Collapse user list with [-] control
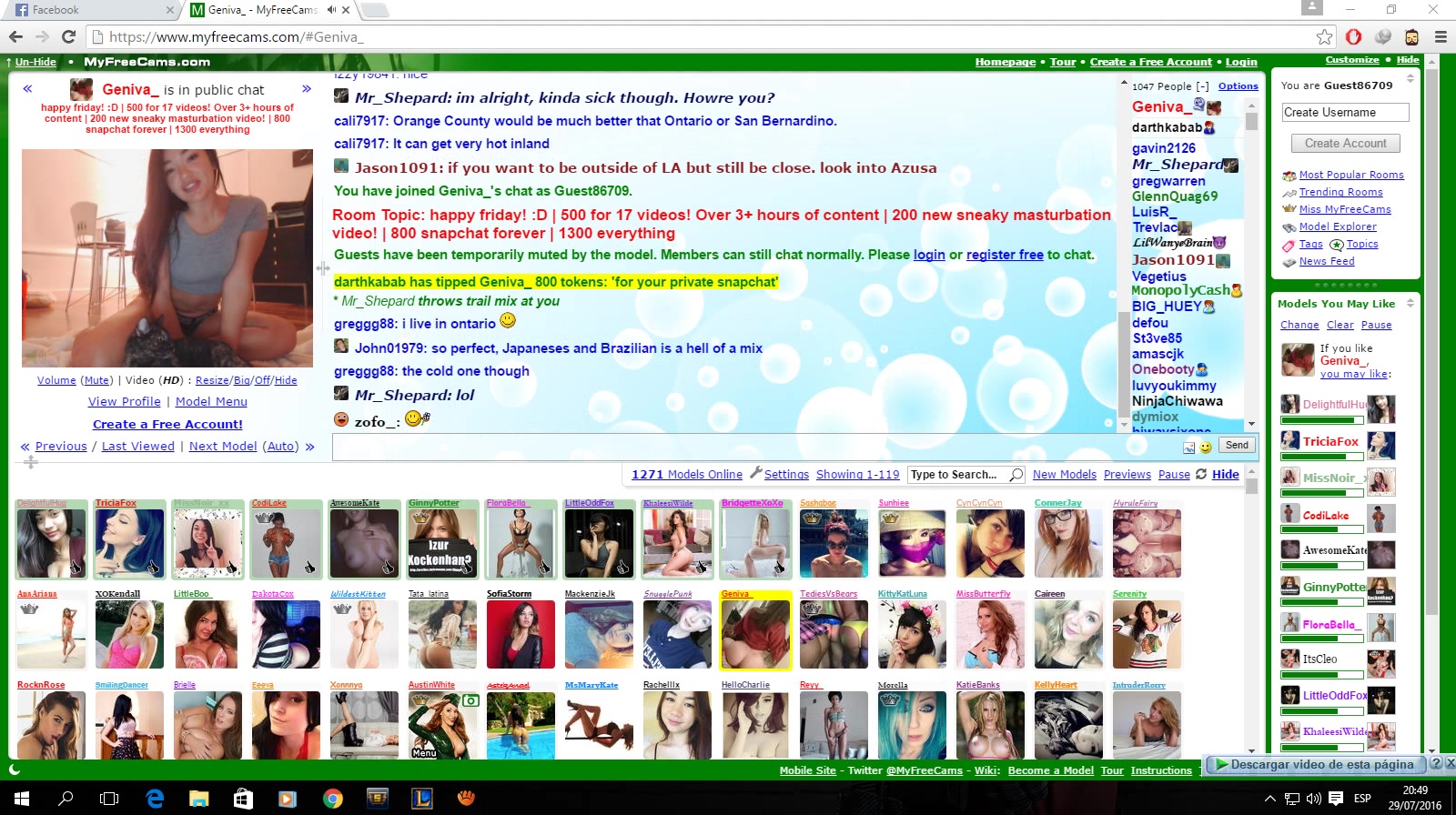The width and height of the screenshot is (1456, 815). pyautogui.click(x=1202, y=86)
